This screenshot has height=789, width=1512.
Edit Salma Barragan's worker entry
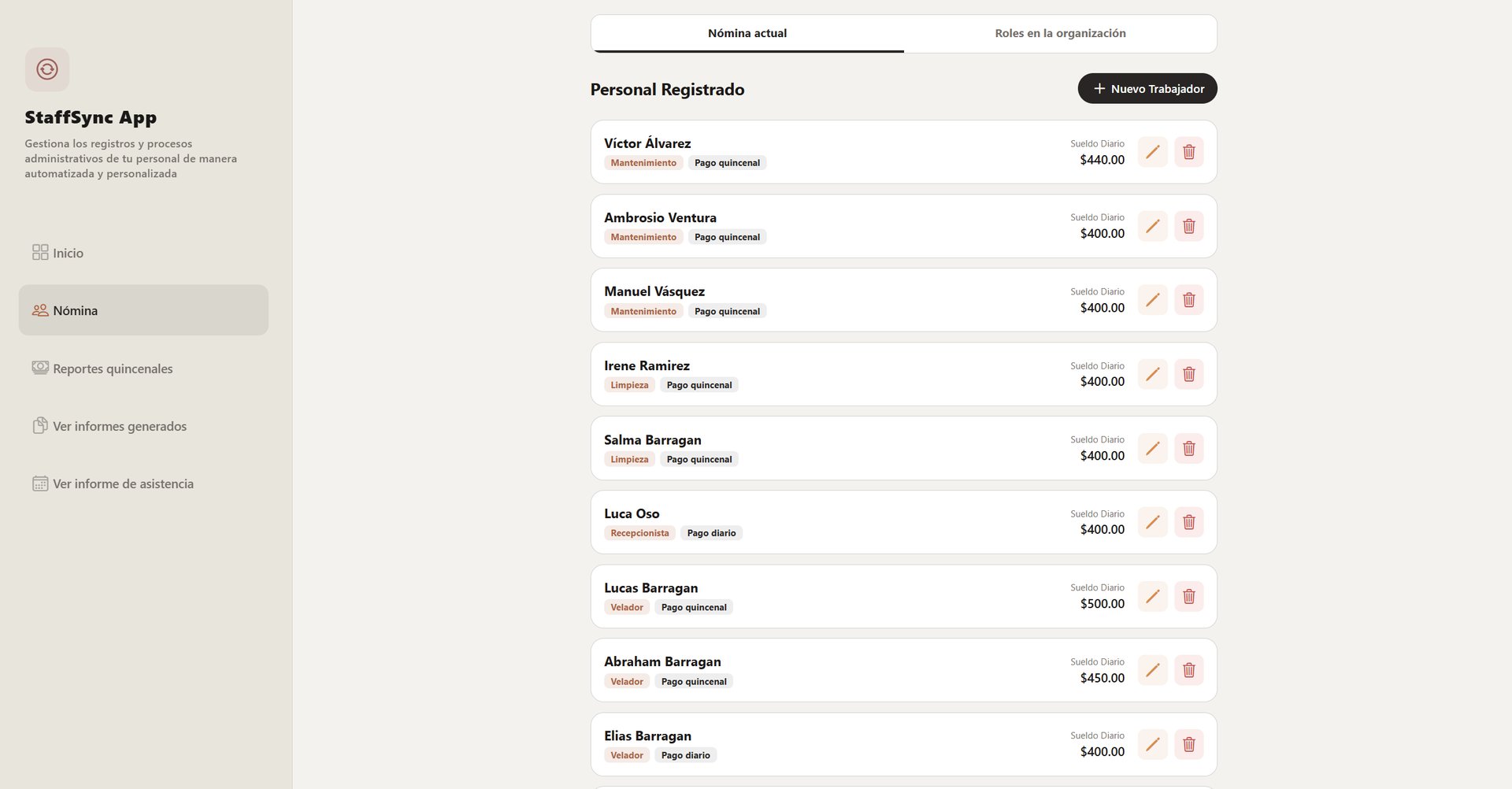coord(1152,448)
